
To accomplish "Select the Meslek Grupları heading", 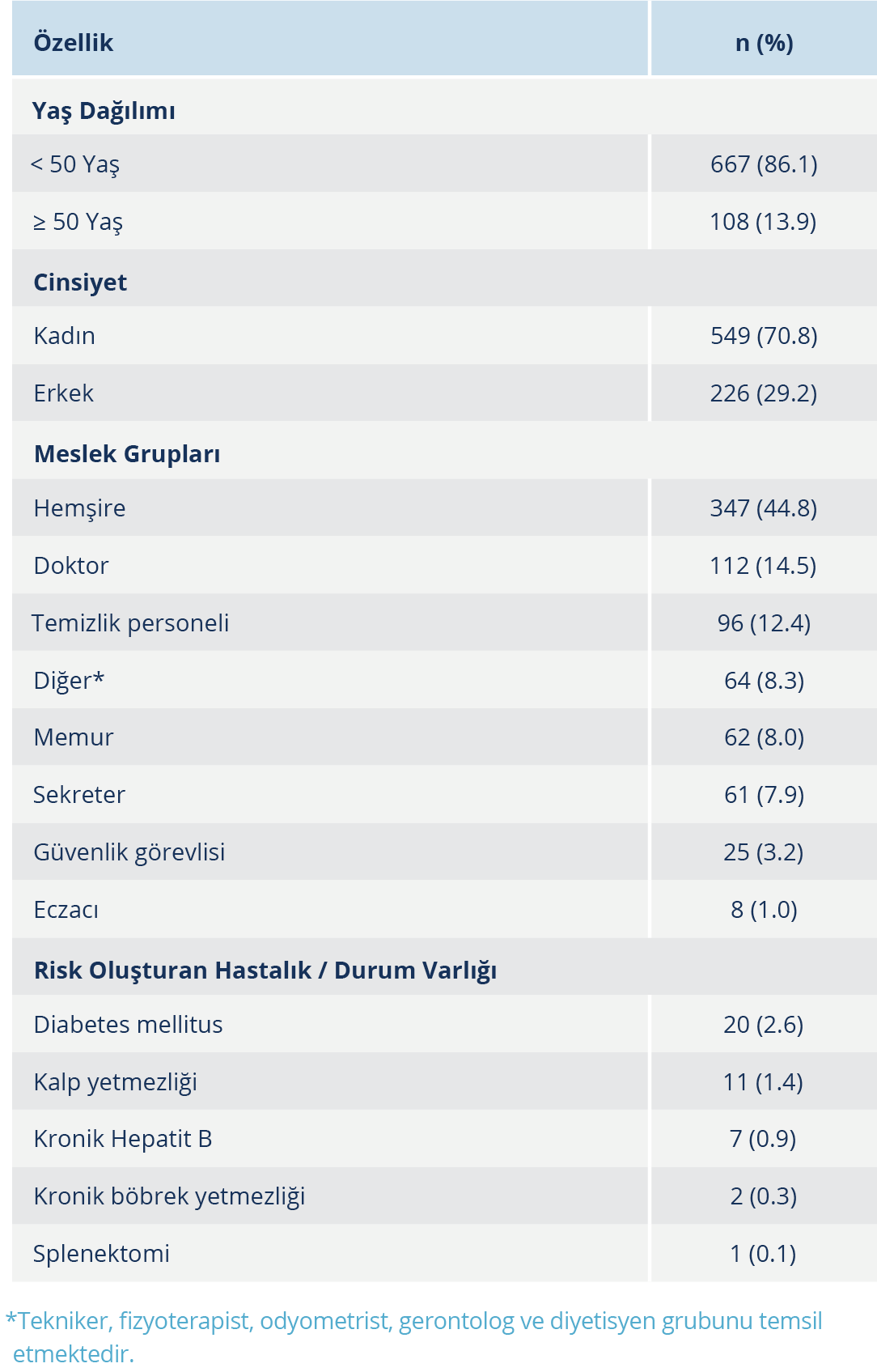I will click(x=127, y=454).
